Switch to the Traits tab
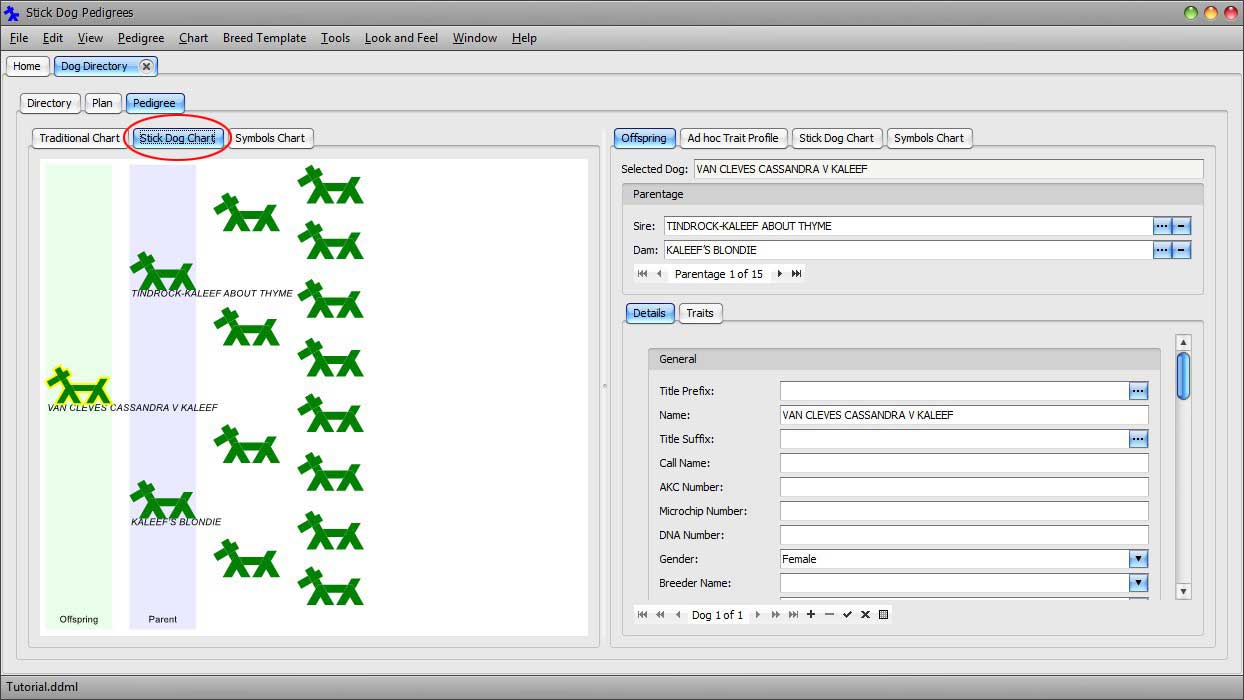 click(x=699, y=313)
